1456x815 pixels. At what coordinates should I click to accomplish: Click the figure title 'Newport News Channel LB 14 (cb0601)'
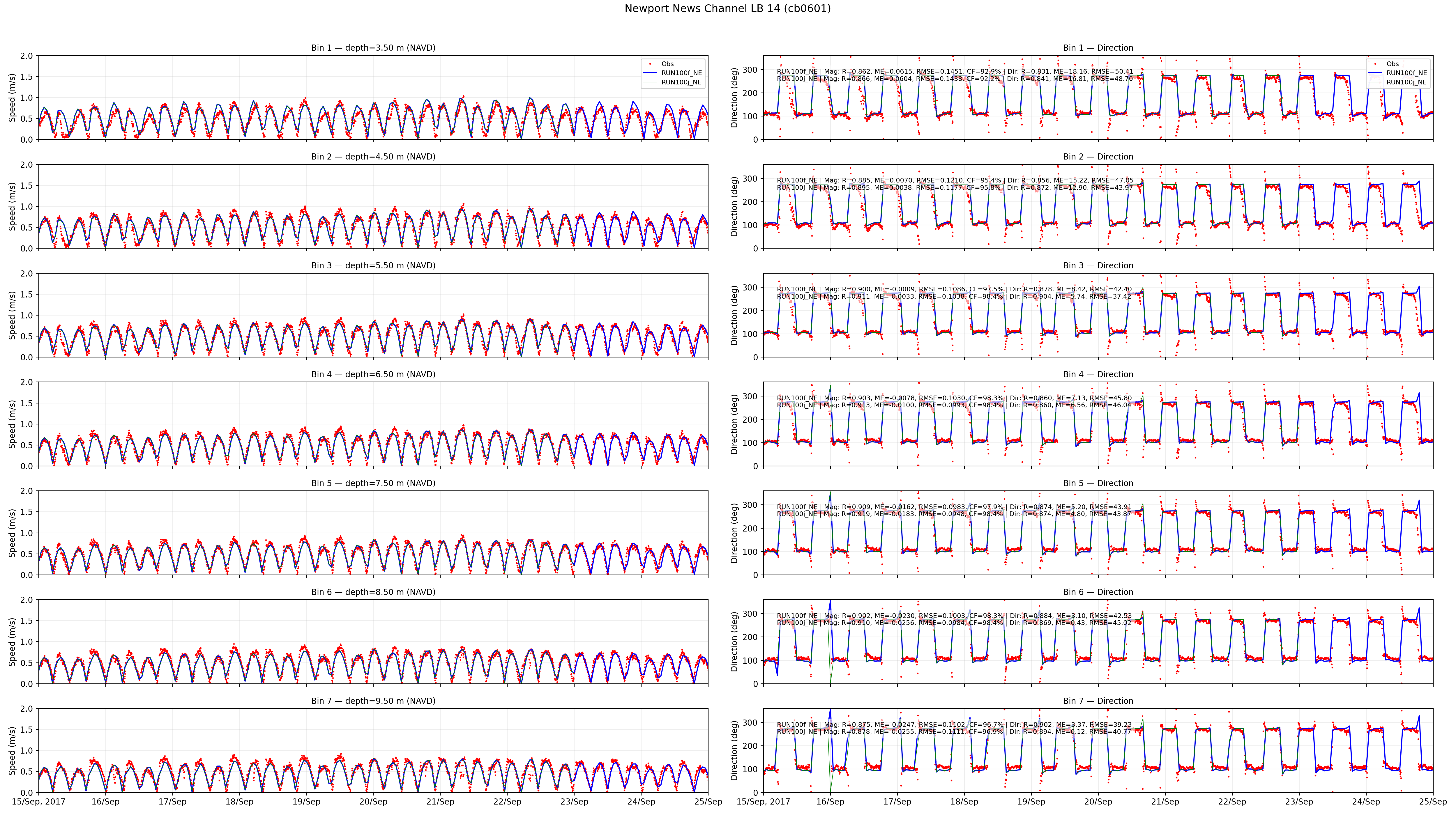coord(727,8)
